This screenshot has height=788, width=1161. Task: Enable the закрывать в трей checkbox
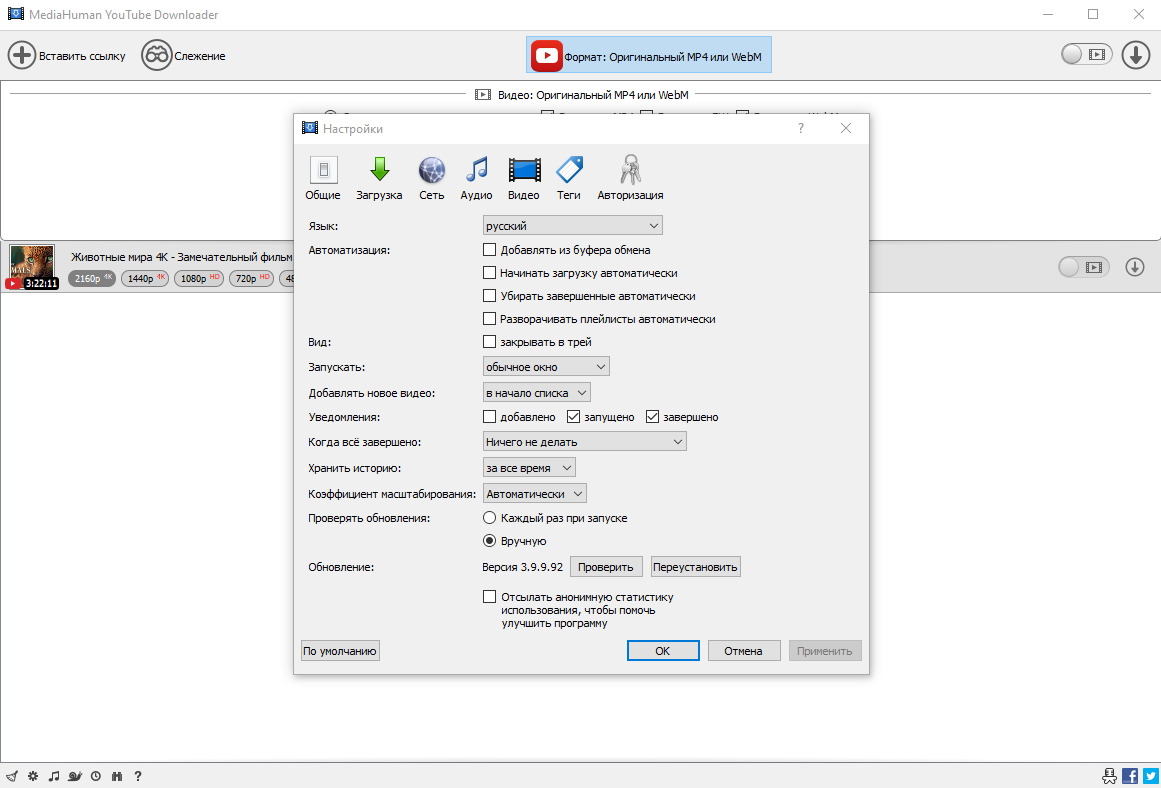click(489, 341)
